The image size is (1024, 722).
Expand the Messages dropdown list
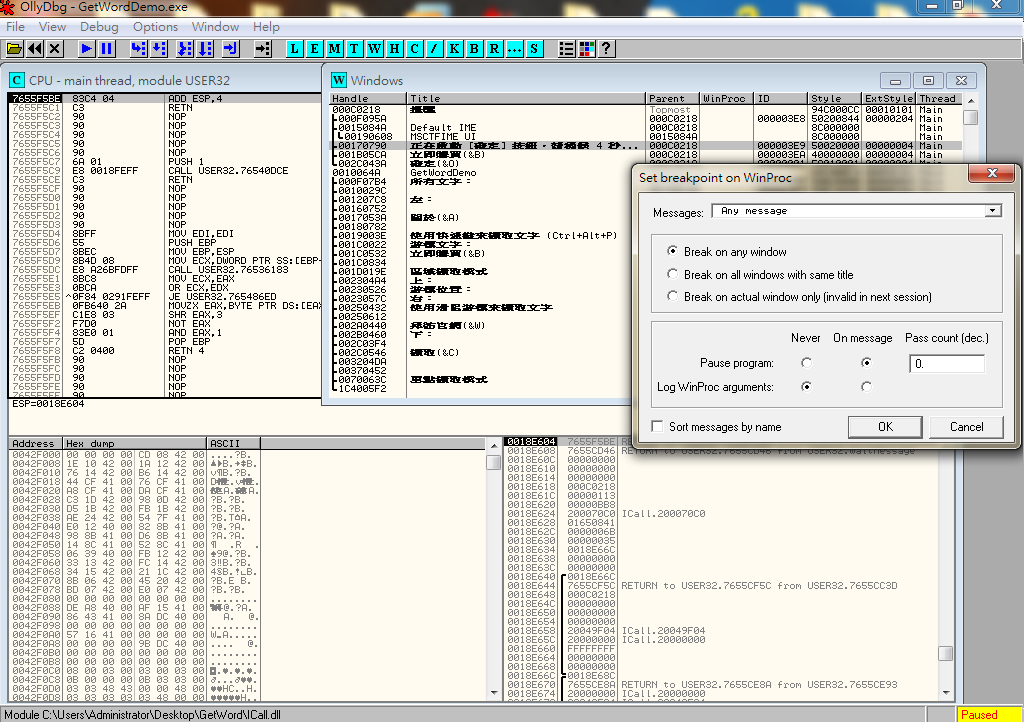pyautogui.click(x=992, y=211)
